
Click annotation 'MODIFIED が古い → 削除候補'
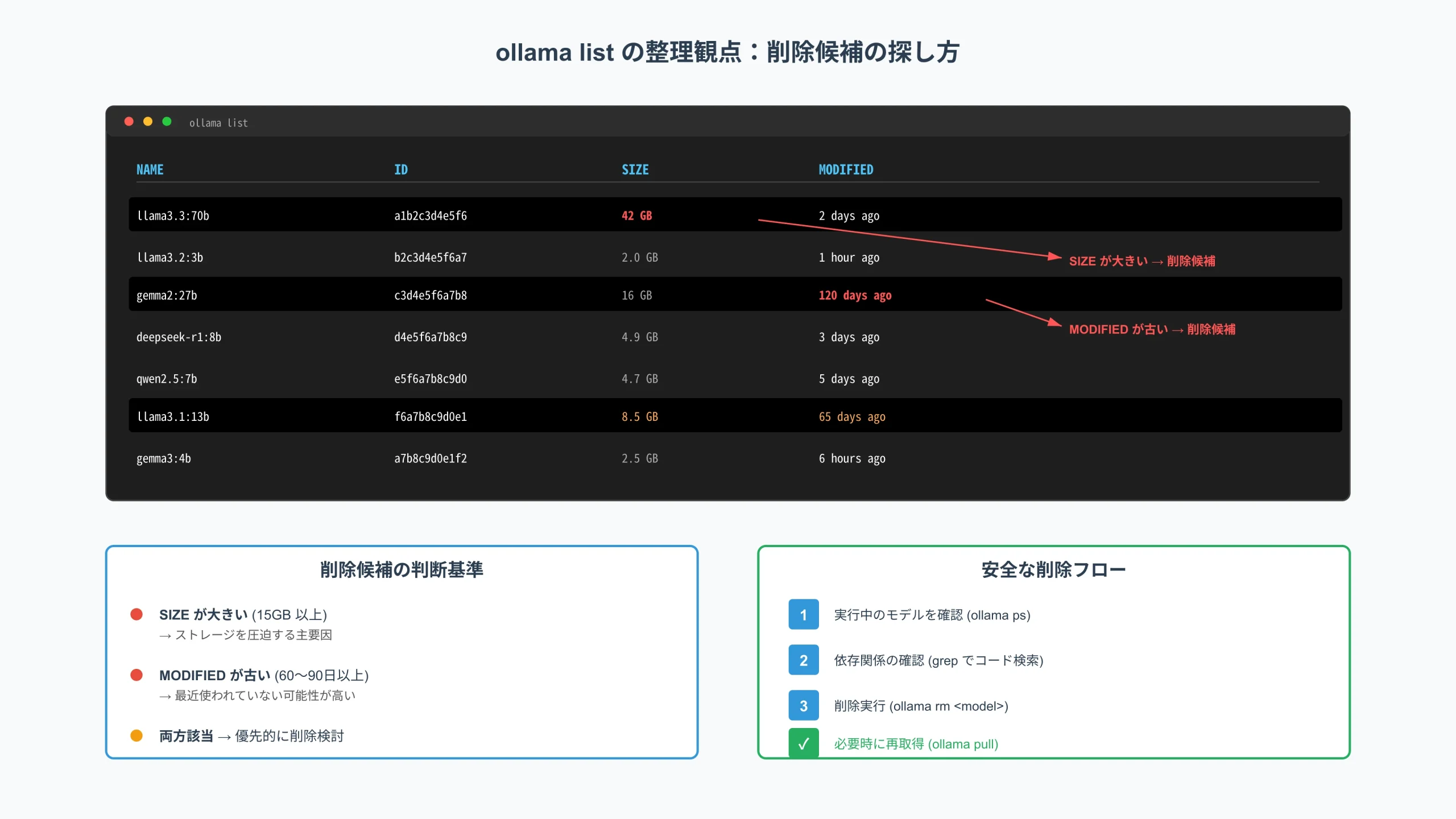coord(1152,329)
